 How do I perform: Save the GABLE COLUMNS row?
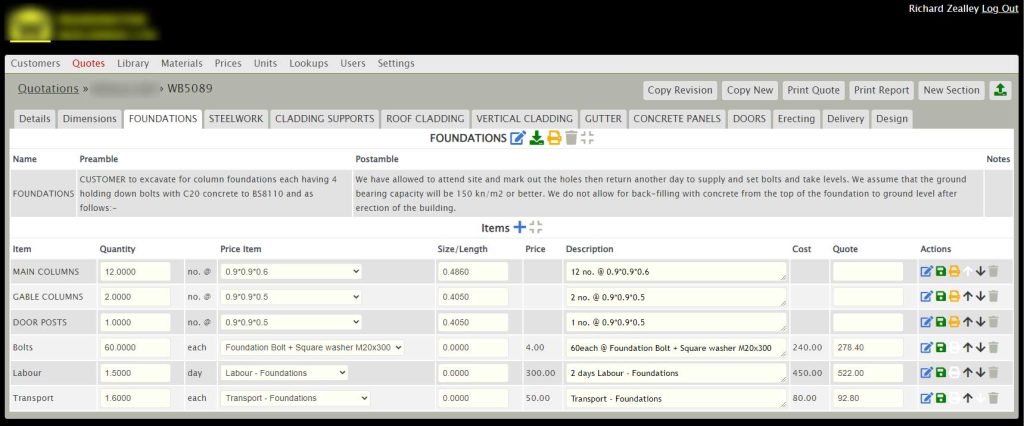[x=940, y=297]
